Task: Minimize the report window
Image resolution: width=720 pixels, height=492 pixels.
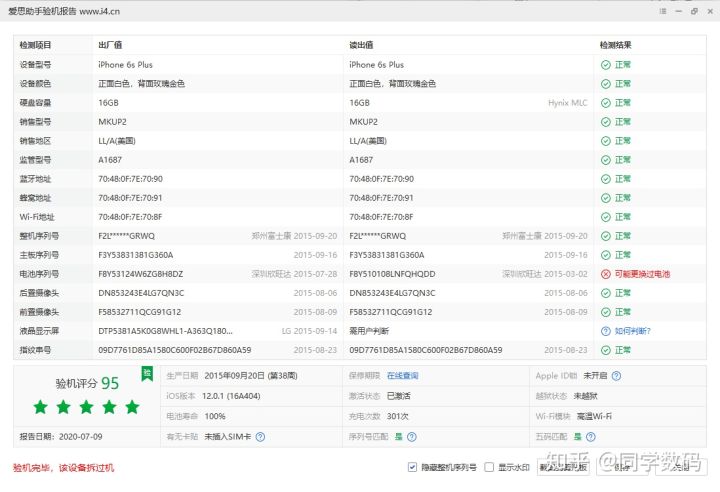Action: tap(679, 11)
